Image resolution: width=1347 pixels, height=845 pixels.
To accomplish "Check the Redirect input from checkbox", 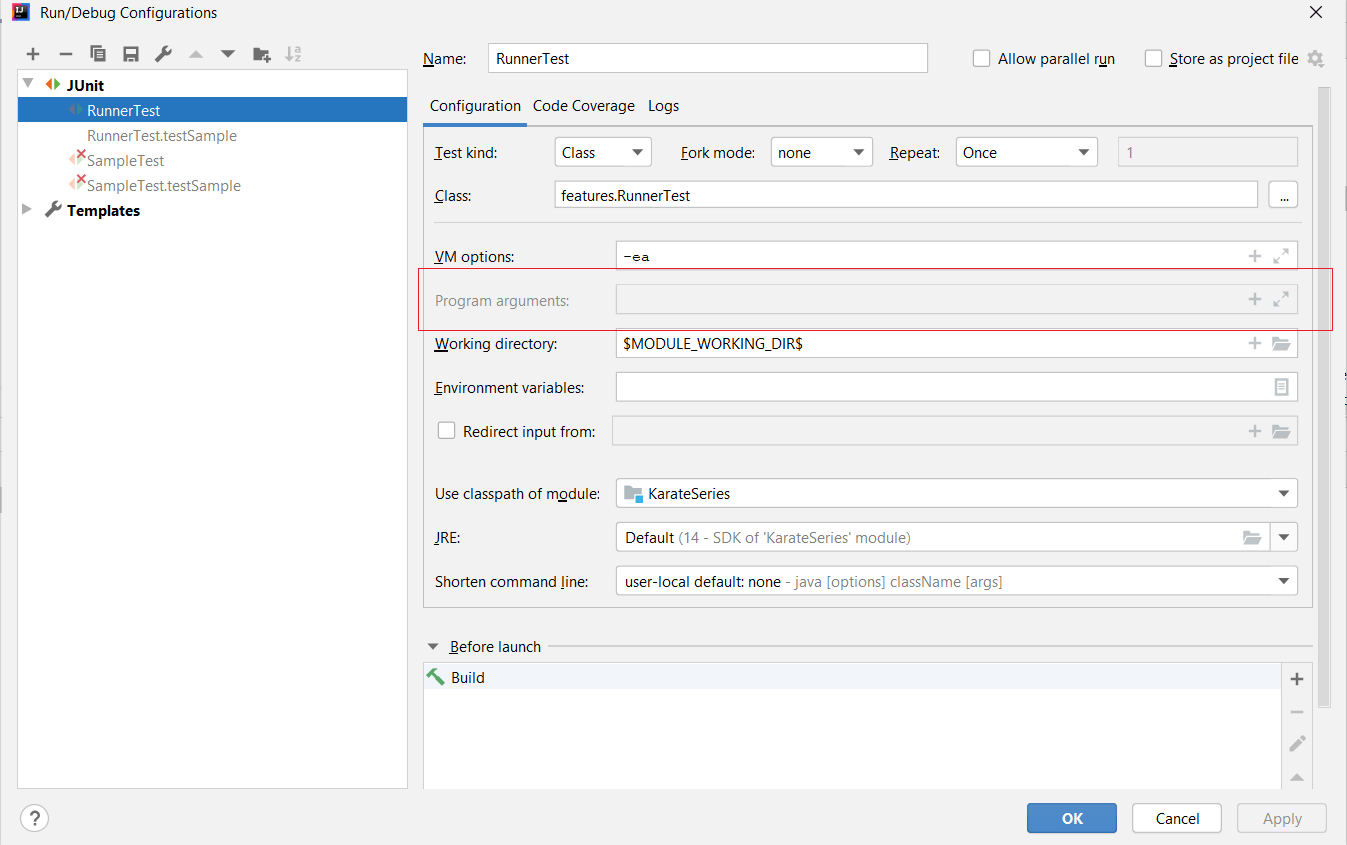I will click(447, 431).
